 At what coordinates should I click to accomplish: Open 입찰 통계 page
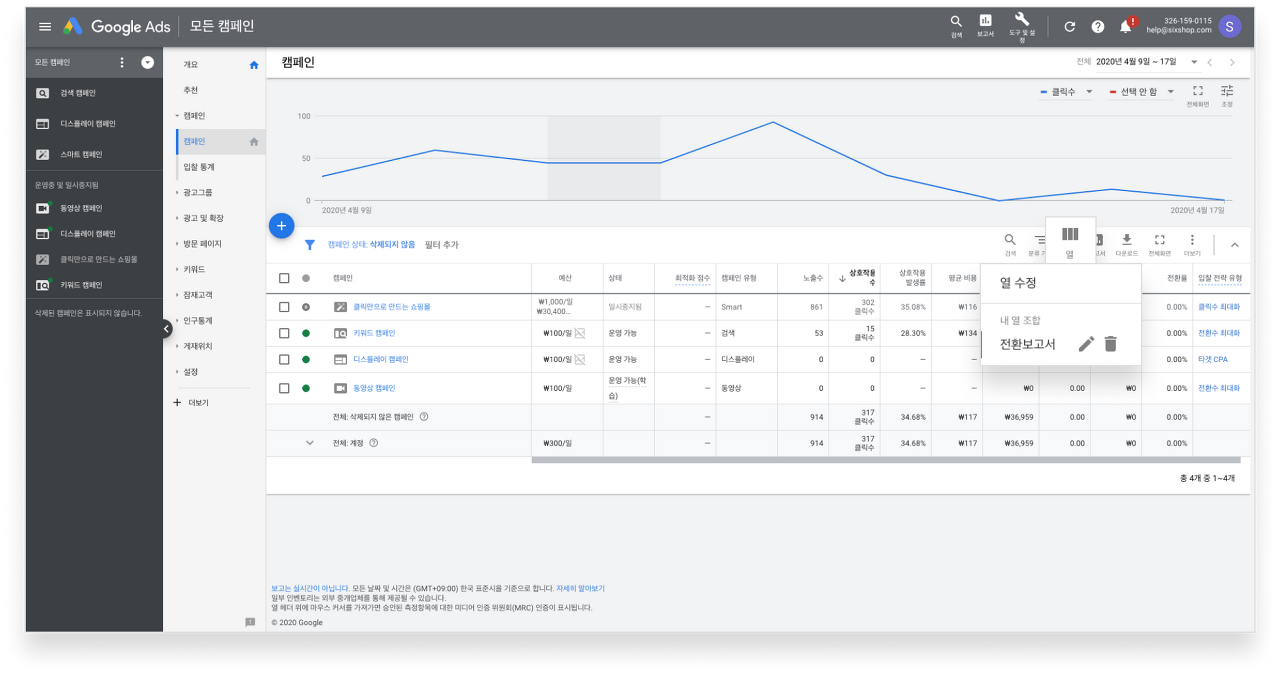(199, 167)
